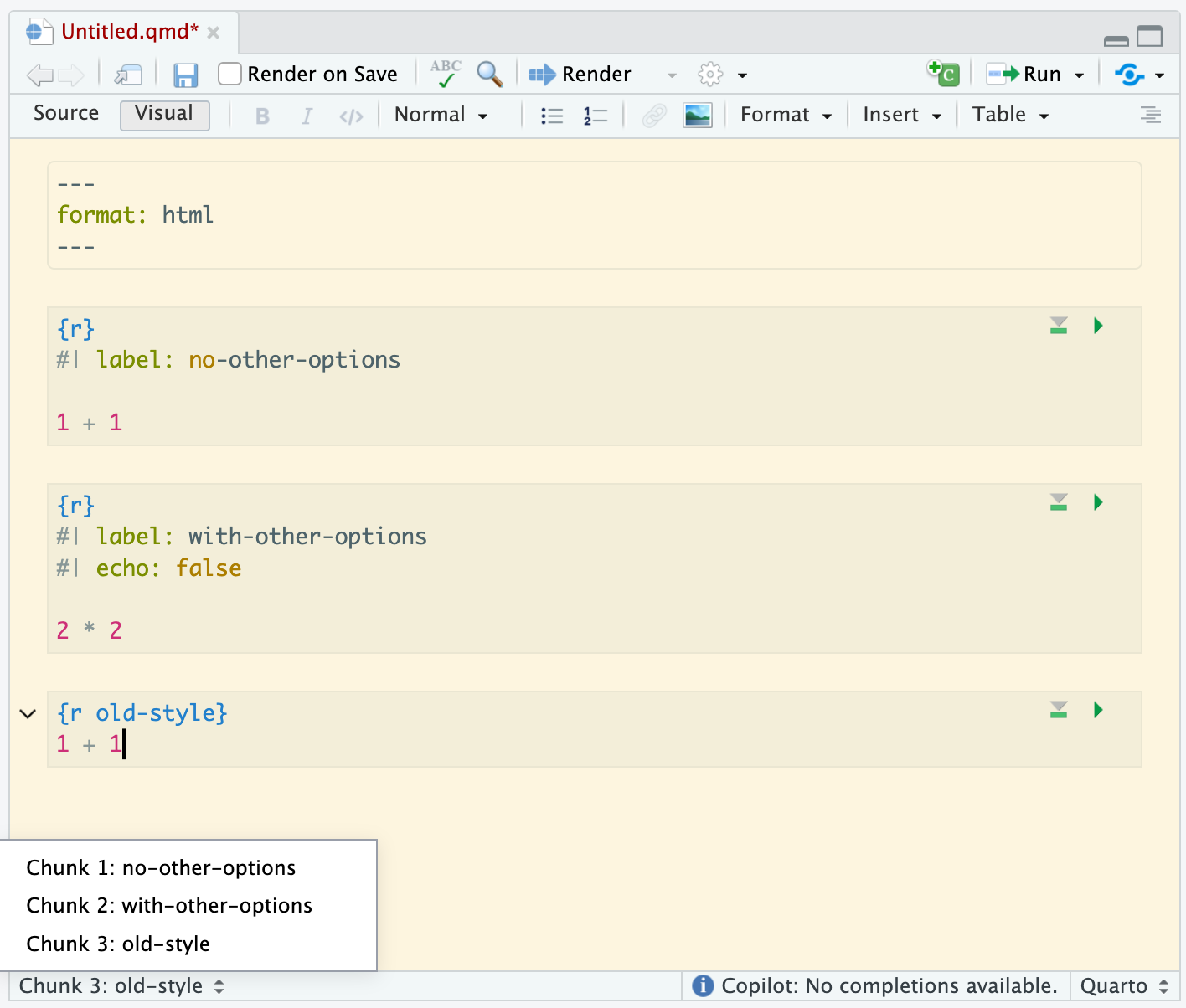
Task: Apply a numbered list
Action: click(x=595, y=115)
